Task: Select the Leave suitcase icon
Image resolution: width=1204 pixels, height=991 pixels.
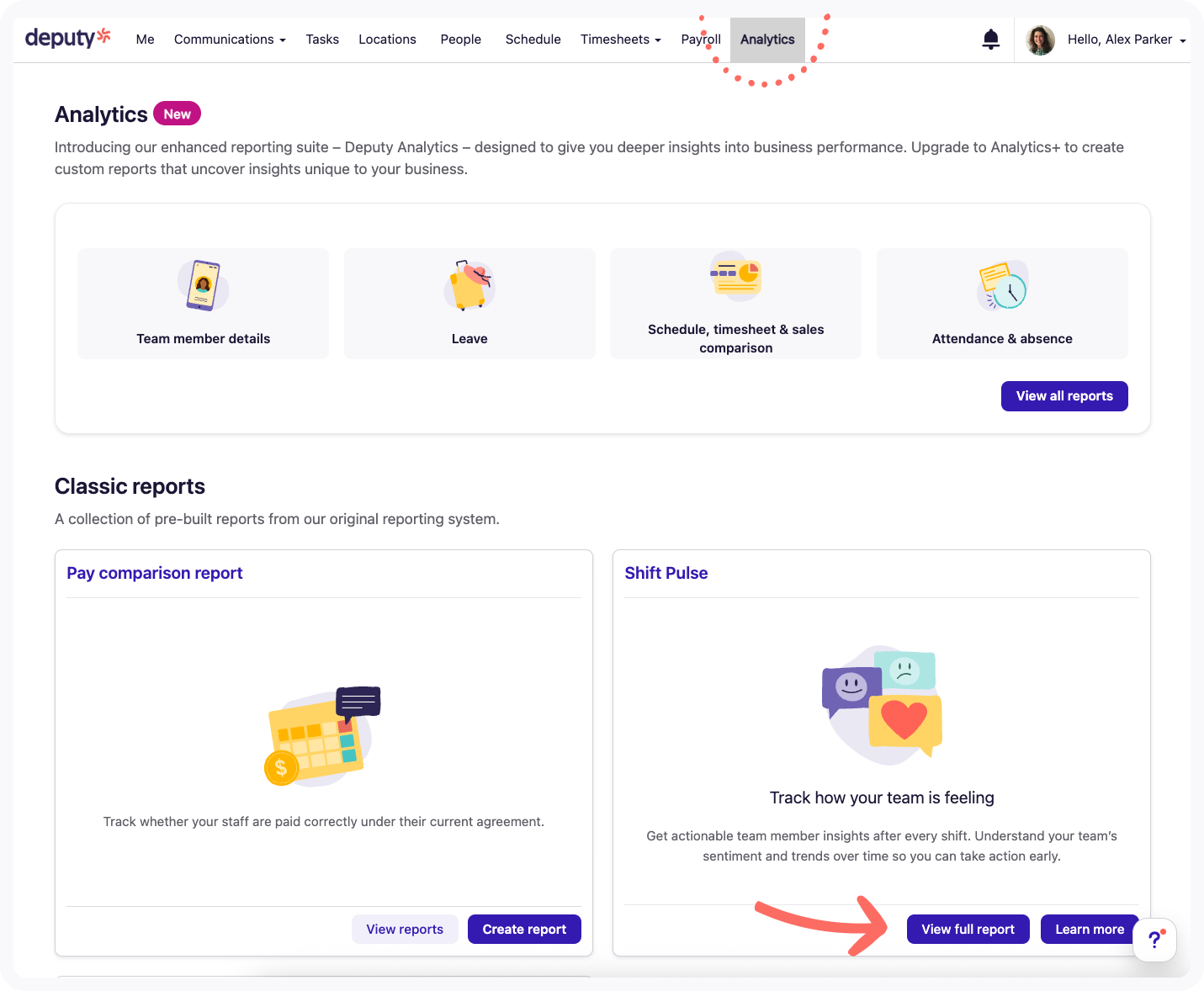Action: pyautogui.click(x=469, y=285)
